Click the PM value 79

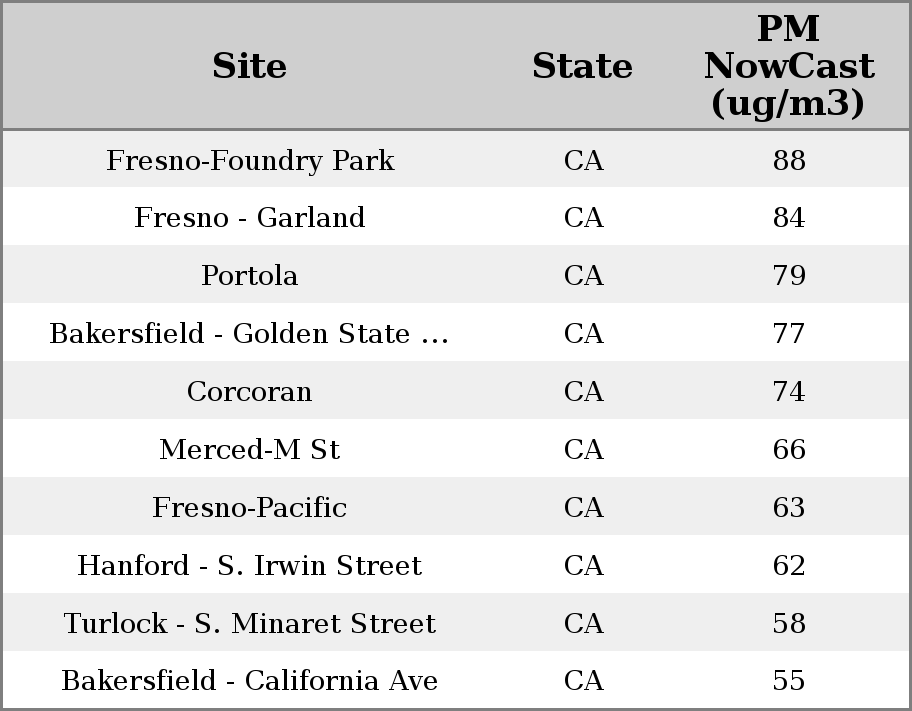(789, 276)
